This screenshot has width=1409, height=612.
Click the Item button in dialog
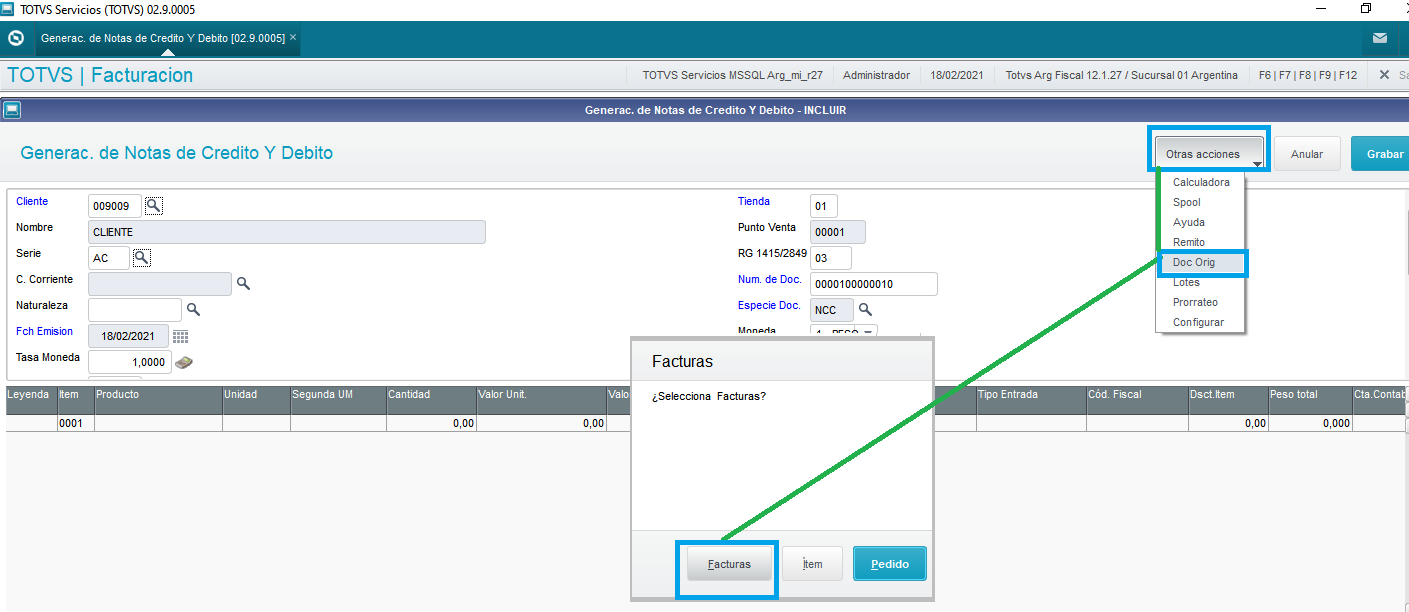tap(812, 564)
